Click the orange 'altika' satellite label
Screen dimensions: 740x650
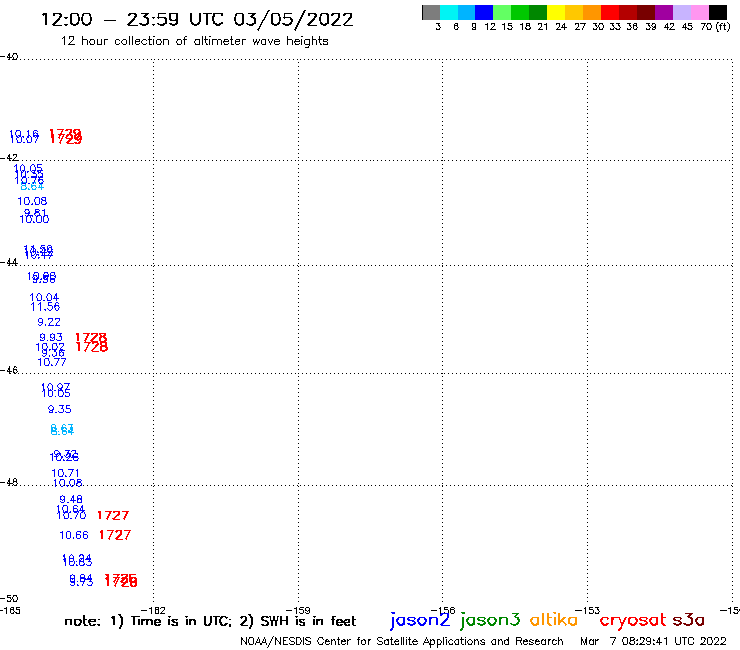553,619
